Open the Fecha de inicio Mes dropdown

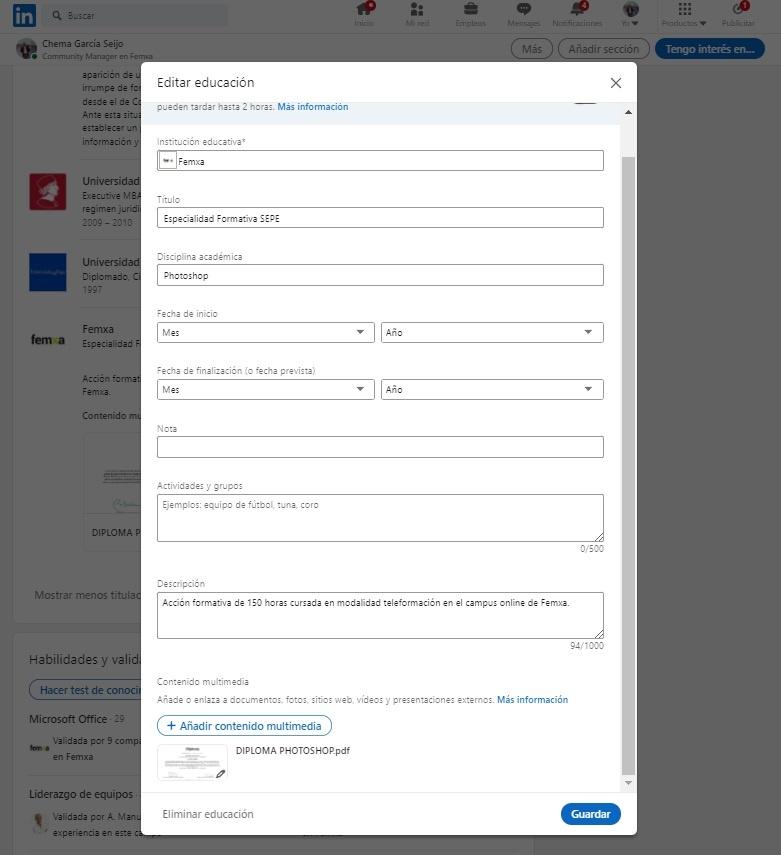click(266, 333)
